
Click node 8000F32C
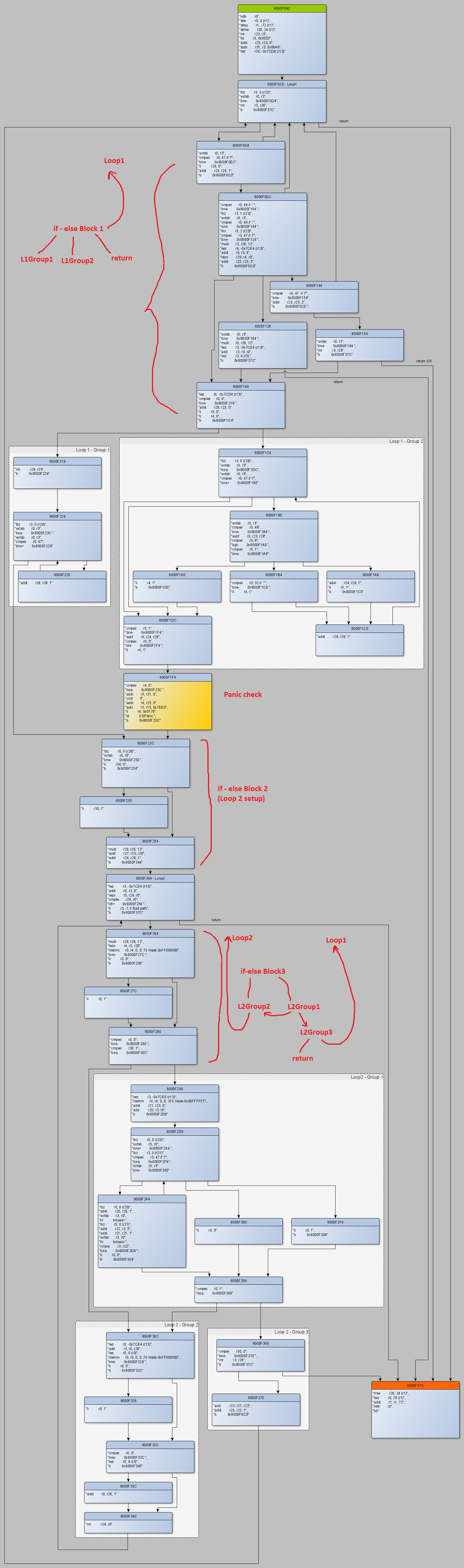pos(150,1457)
